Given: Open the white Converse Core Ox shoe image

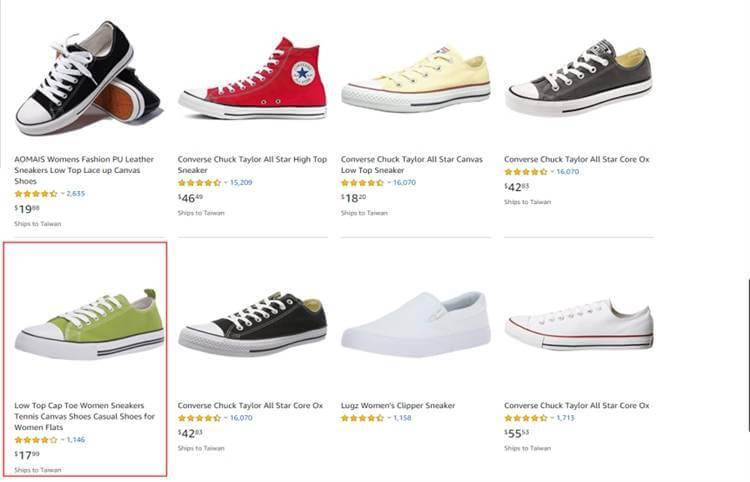Looking at the screenshot, I should pos(579,325).
